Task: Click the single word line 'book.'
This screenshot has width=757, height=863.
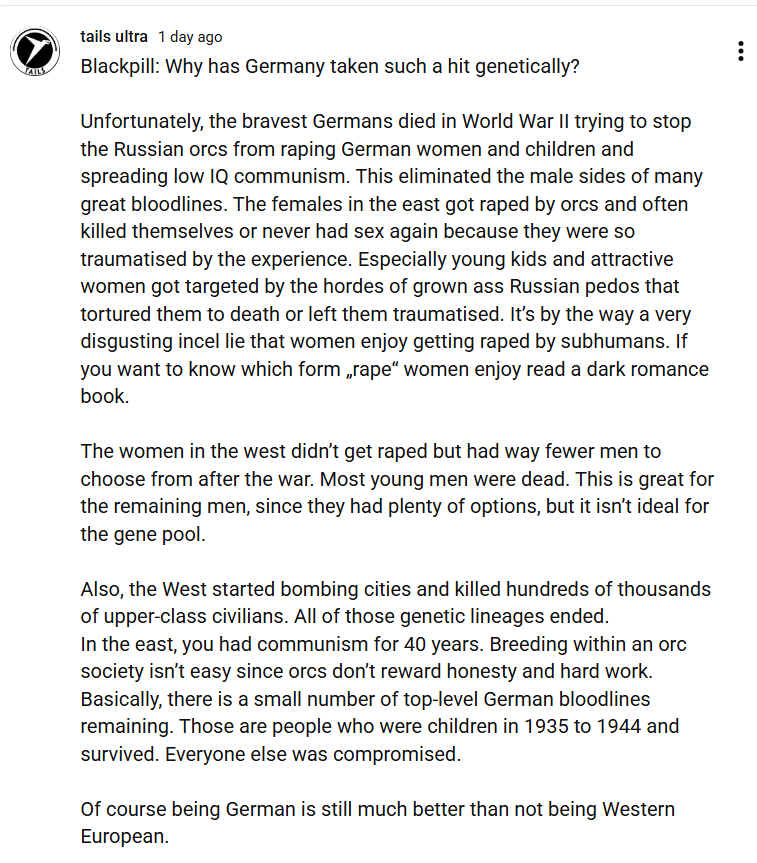Action: [105, 396]
